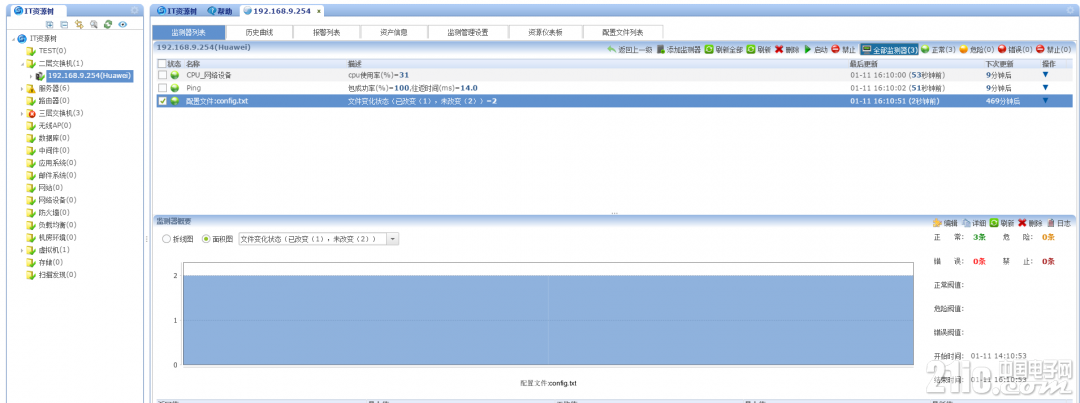This screenshot has height=403, width=1080.
Task: Select the TEST(0) tree folder
Action: click(52, 51)
